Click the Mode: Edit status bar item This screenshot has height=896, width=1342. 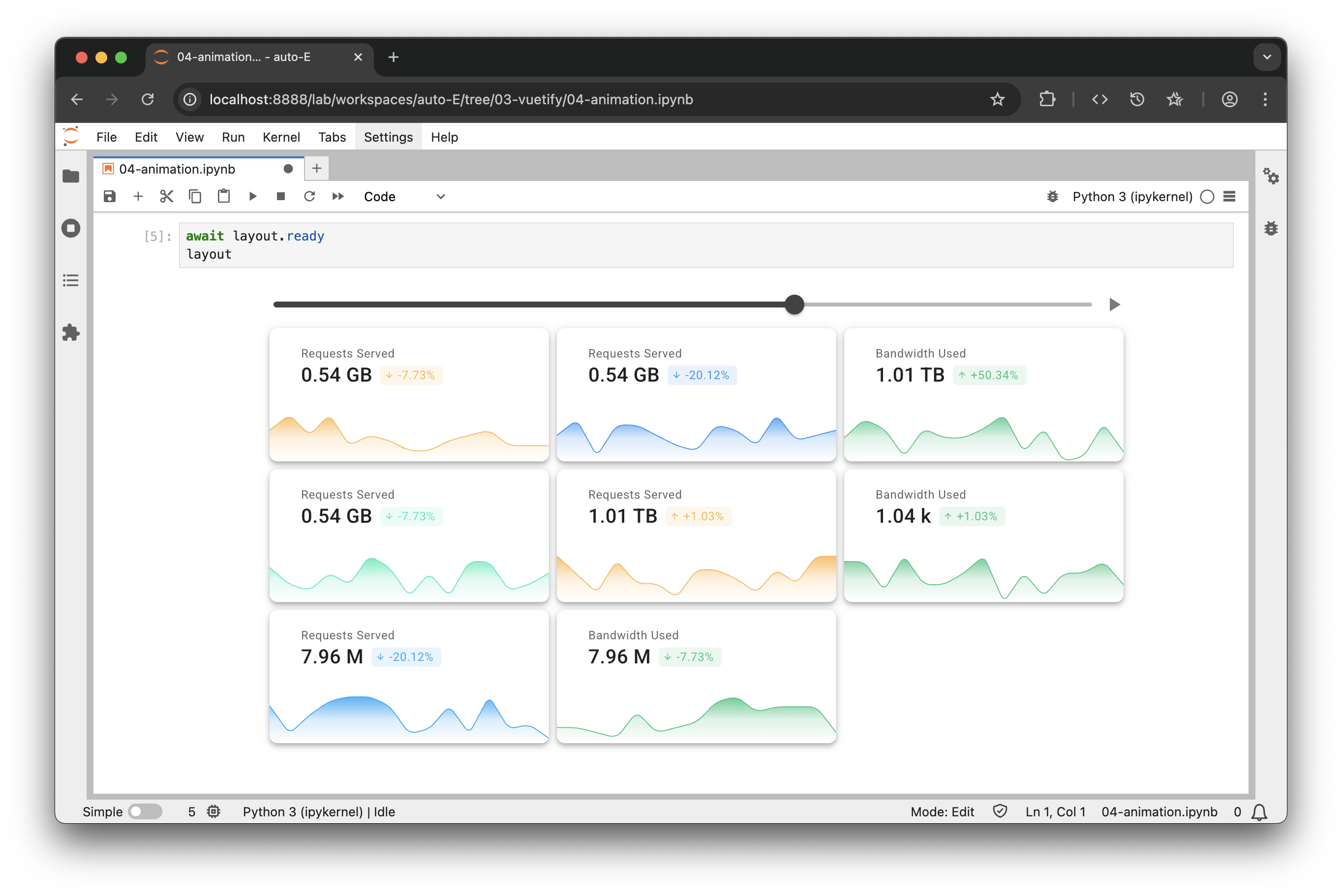[942, 812]
